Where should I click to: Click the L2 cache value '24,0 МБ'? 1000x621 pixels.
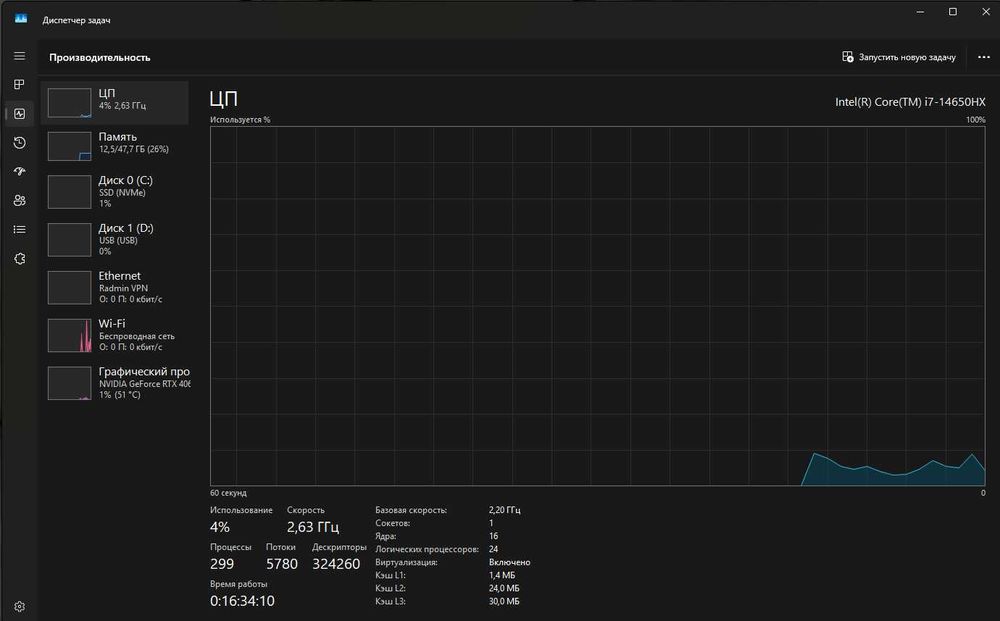click(x=504, y=588)
